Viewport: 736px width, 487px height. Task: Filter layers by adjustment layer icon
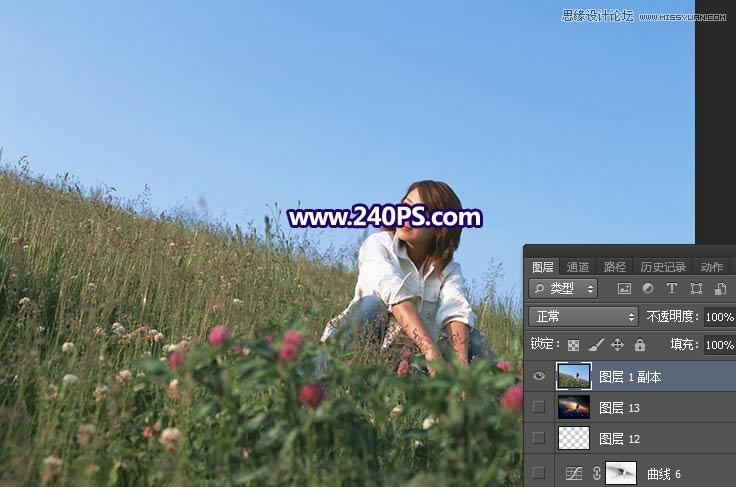[648, 288]
